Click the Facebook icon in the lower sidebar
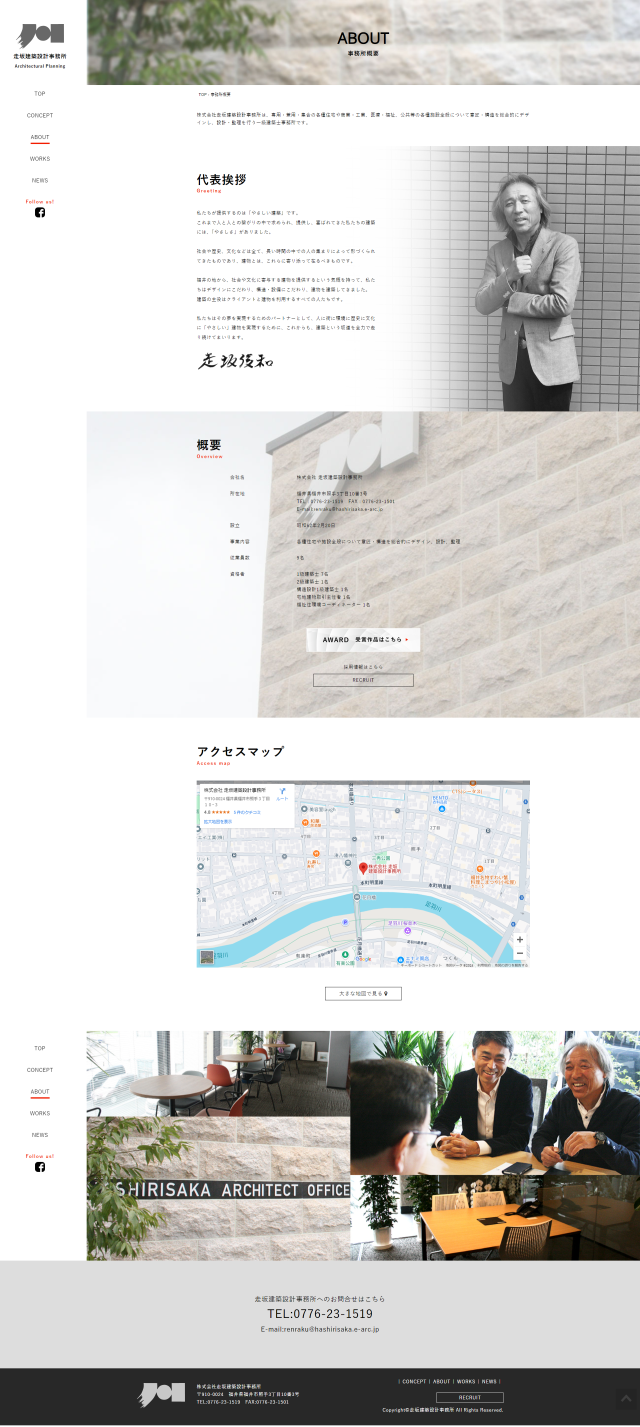640x1427 pixels. click(x=40, y=1166)
